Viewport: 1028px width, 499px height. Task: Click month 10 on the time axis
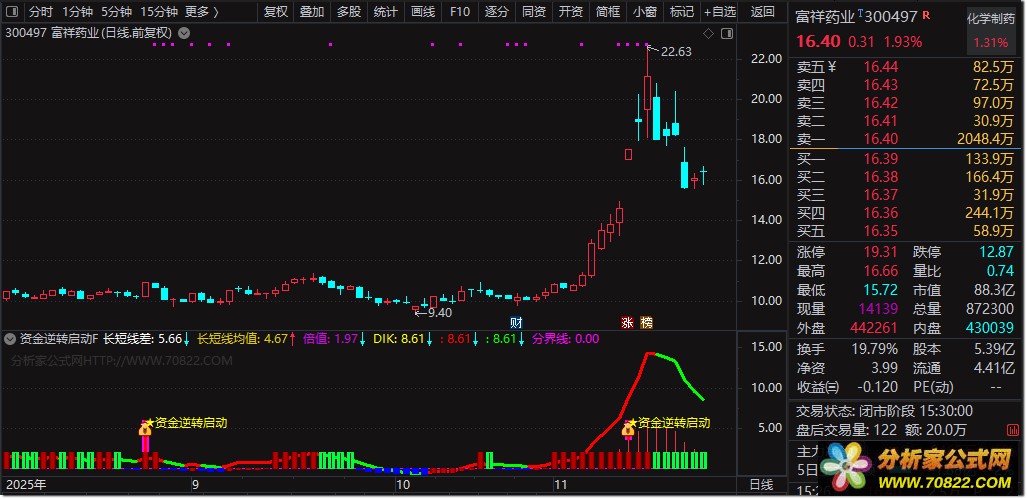(403, 485)
